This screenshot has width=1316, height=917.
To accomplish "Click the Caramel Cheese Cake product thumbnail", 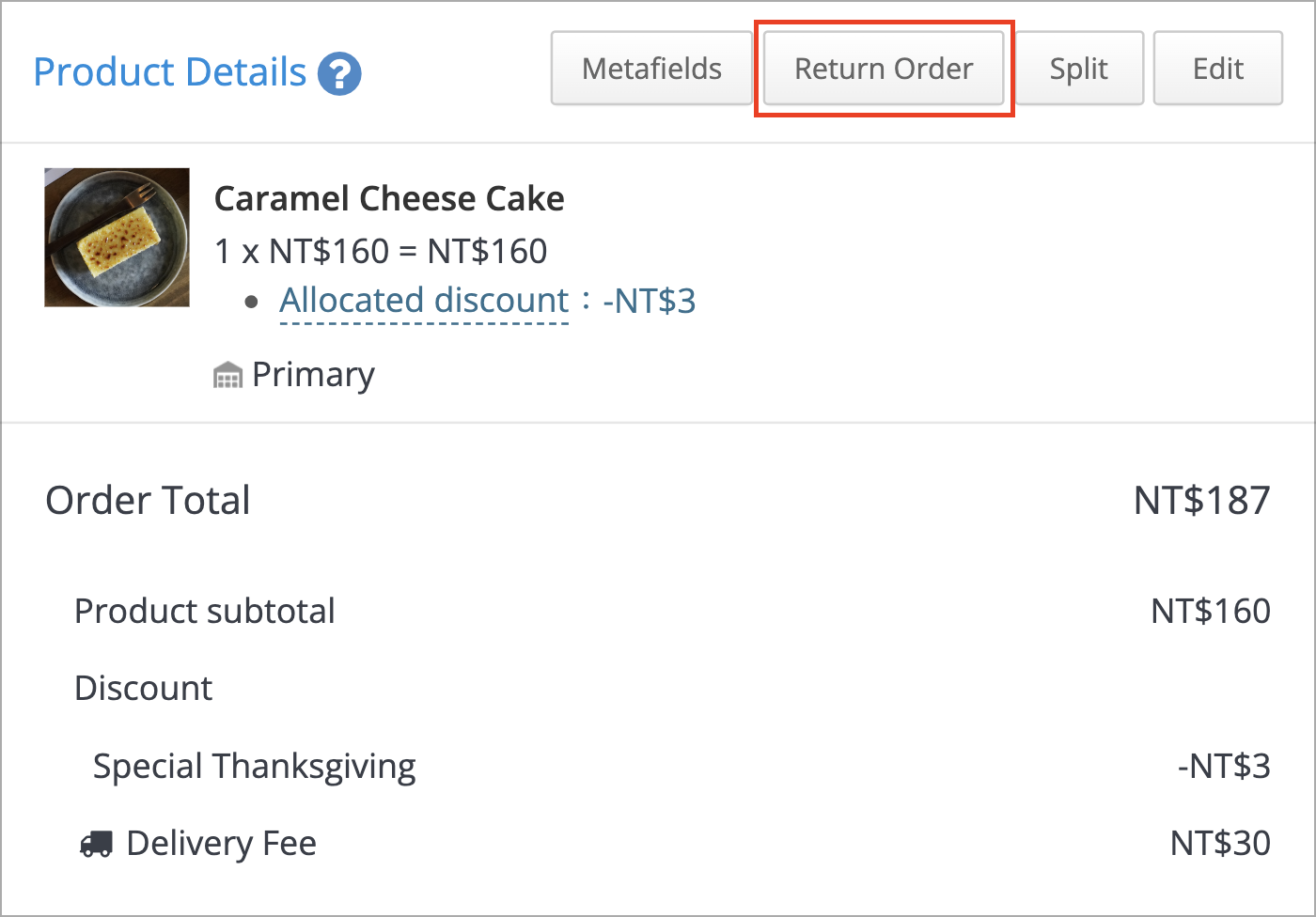I will [x=117, y=238].
